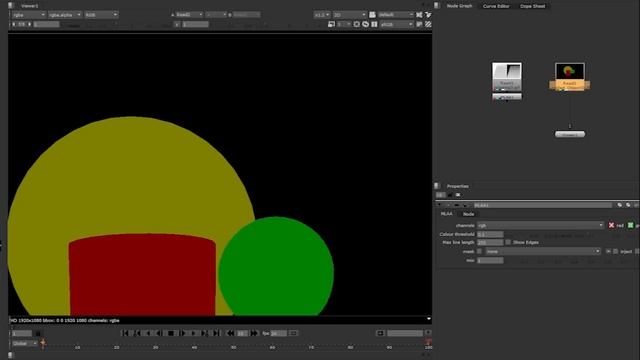Click the Max line length value field
Image resolution: width=640 pixels, height=360 pixels.
pos(490,242)
